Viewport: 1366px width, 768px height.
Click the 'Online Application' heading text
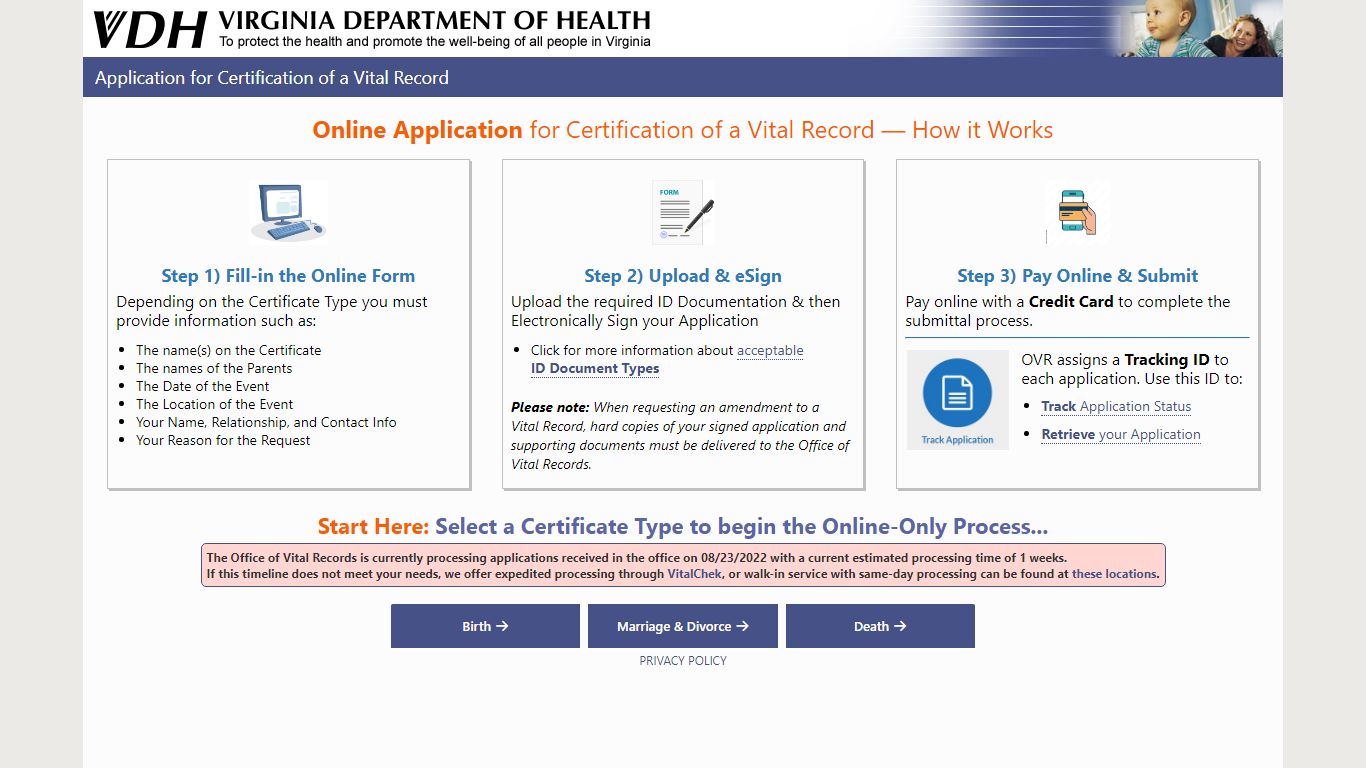(x=417, y=130)
